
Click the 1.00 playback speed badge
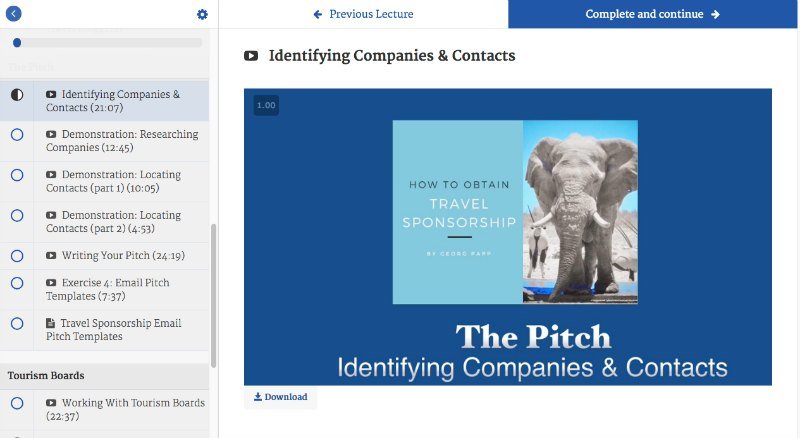(266, 105)
